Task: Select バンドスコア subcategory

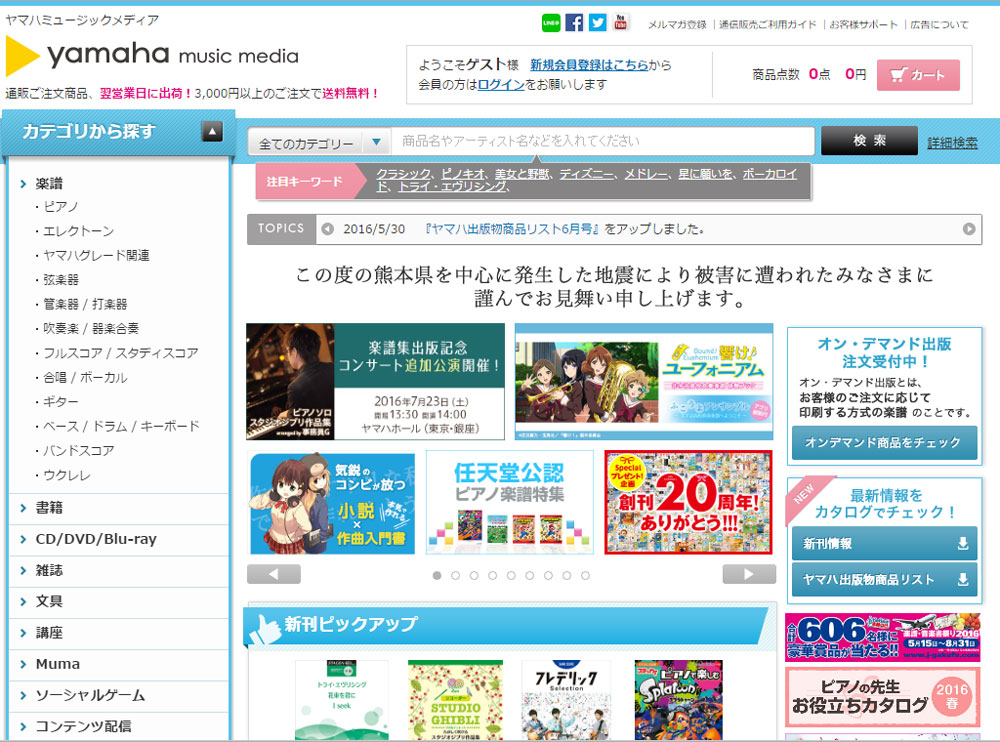Action: (78, 450)
